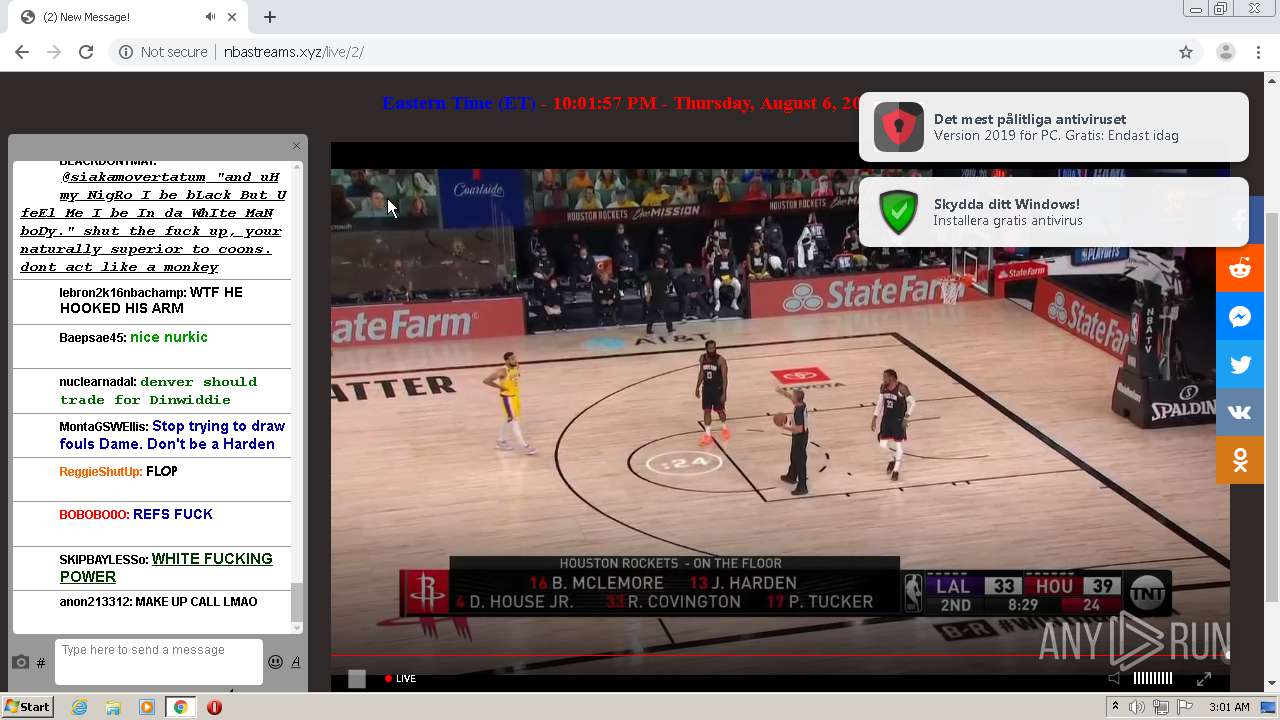Open Action Center flag icon
This screenshot has height=720, width=1280.
(x=1183, y=707)
